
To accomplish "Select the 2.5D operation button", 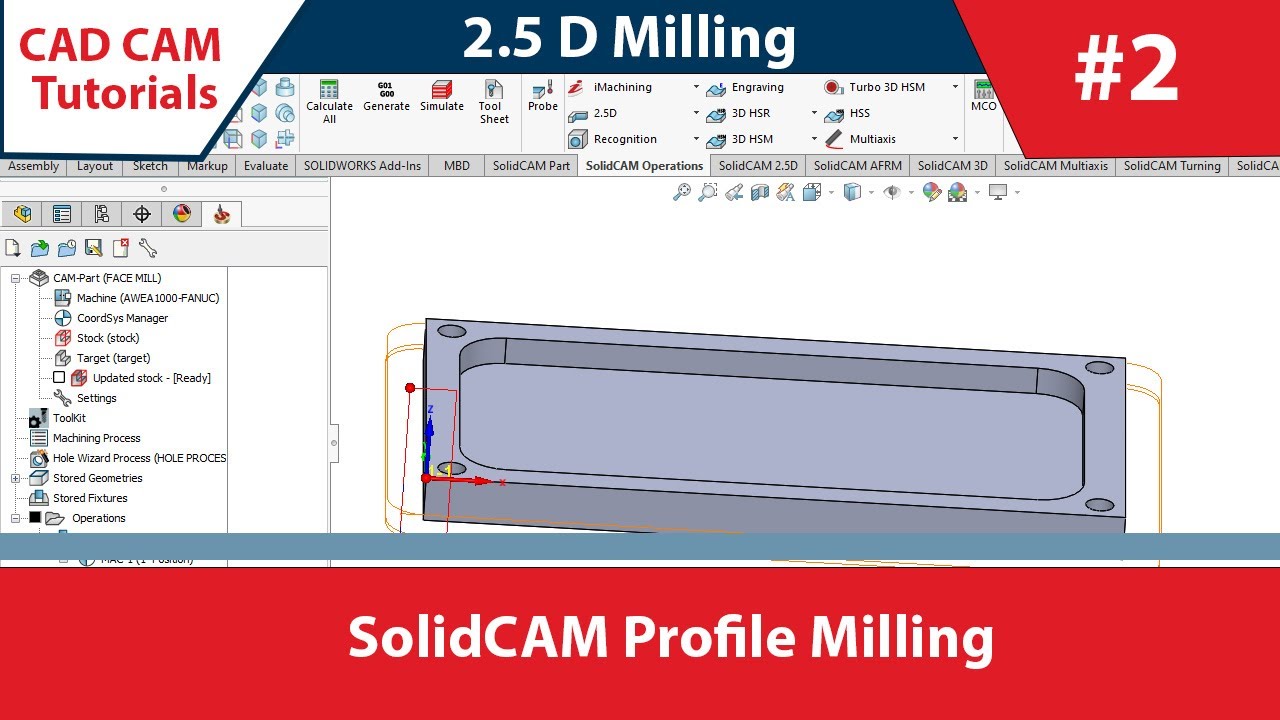I will (x=593, y=113).
